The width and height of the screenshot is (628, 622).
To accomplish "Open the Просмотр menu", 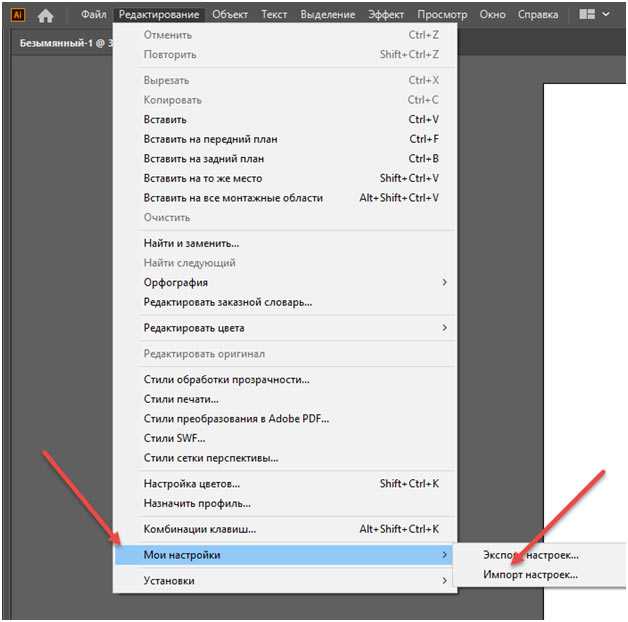I will pos(442,15).
